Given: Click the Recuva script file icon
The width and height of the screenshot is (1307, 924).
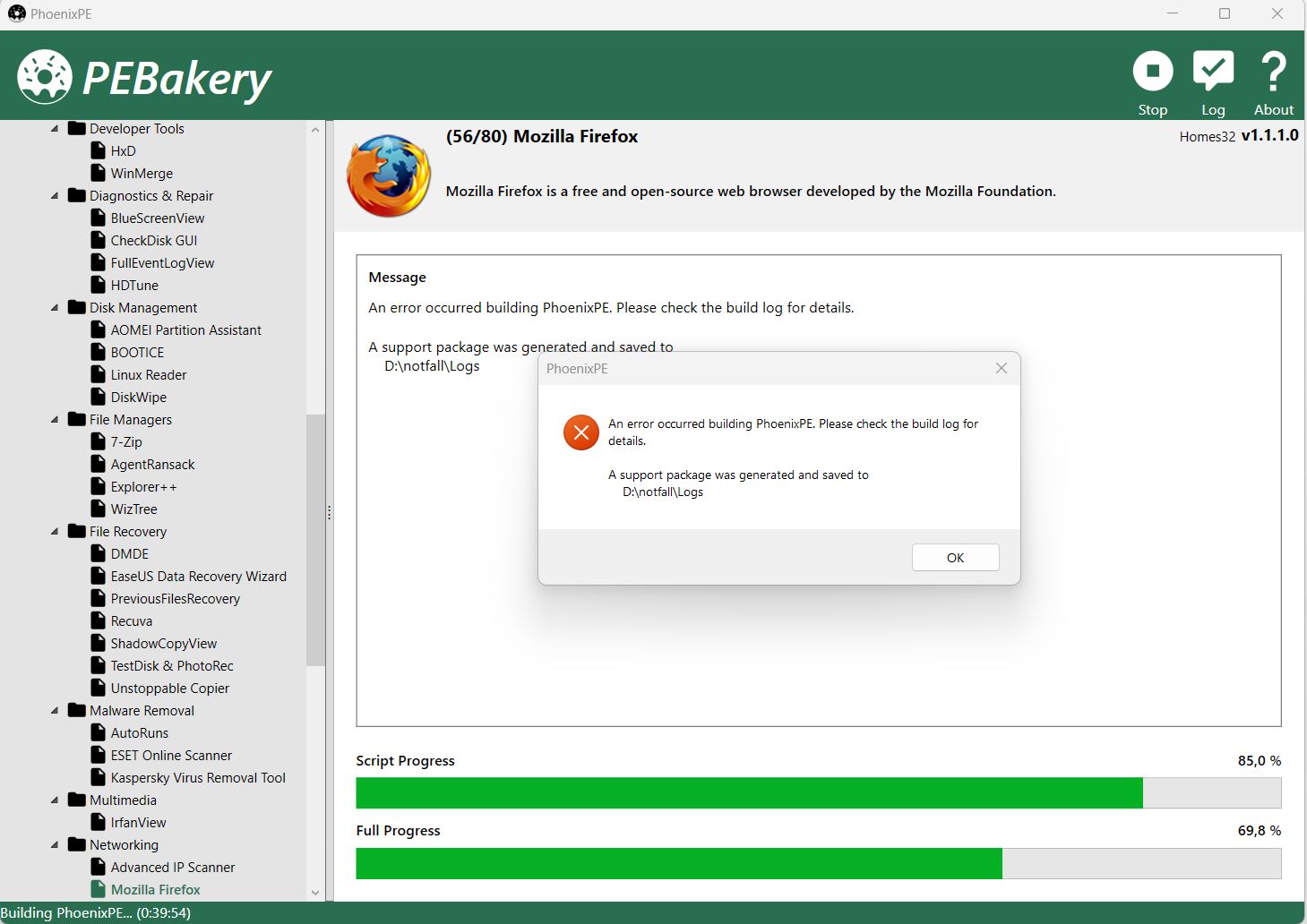Looking at the screenshot, I should [99, 620].
